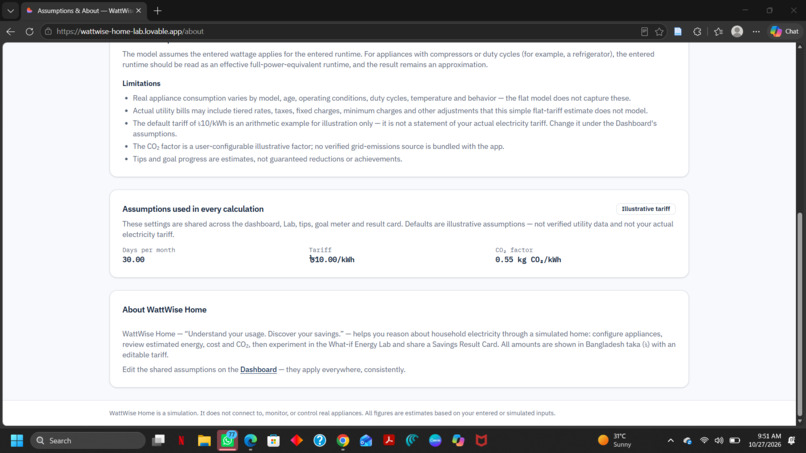This screenshot has width=806, height=453.
Task: Click the taskbar Search box
Action: pos(88,441)
